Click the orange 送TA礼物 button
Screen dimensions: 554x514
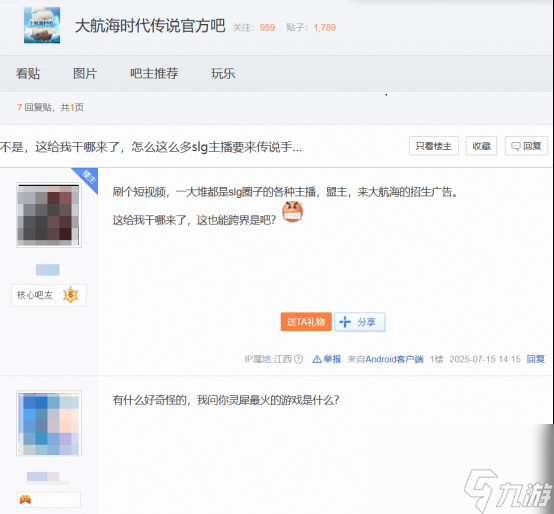[306, 322]
